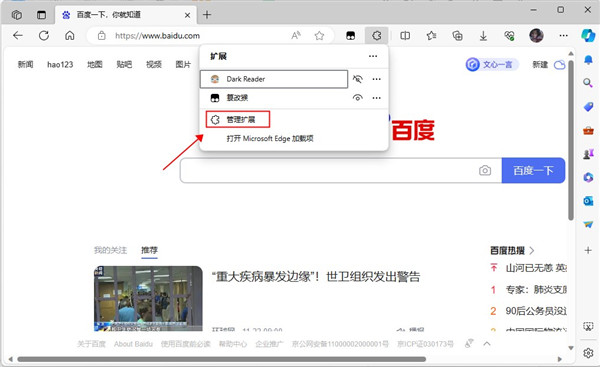Switch to 推荐 feed tab
The width and height of the screenshot is (600, 367).
(x=149, y=250)
